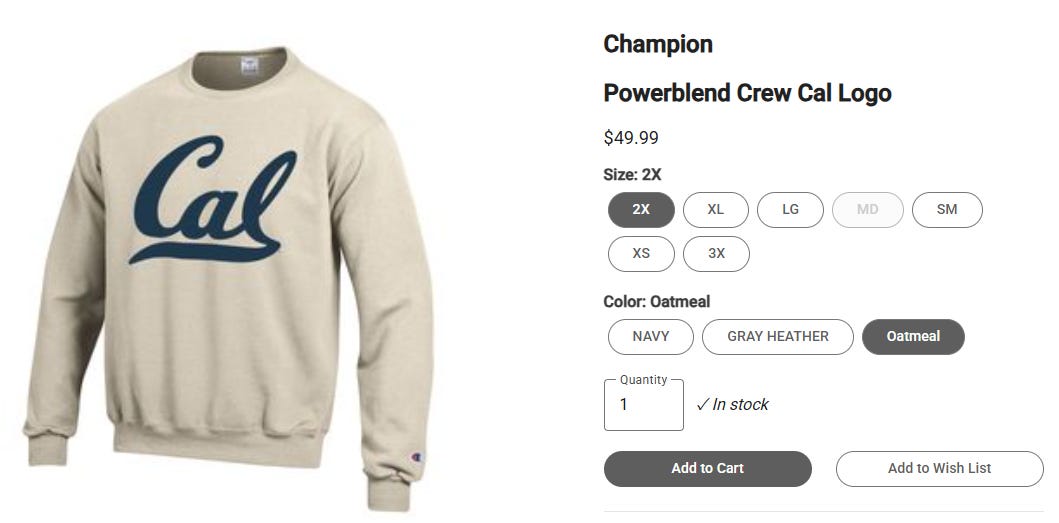Click the Champion brand name
Viewport: 1059px width, 523px height.
(658, 44)
